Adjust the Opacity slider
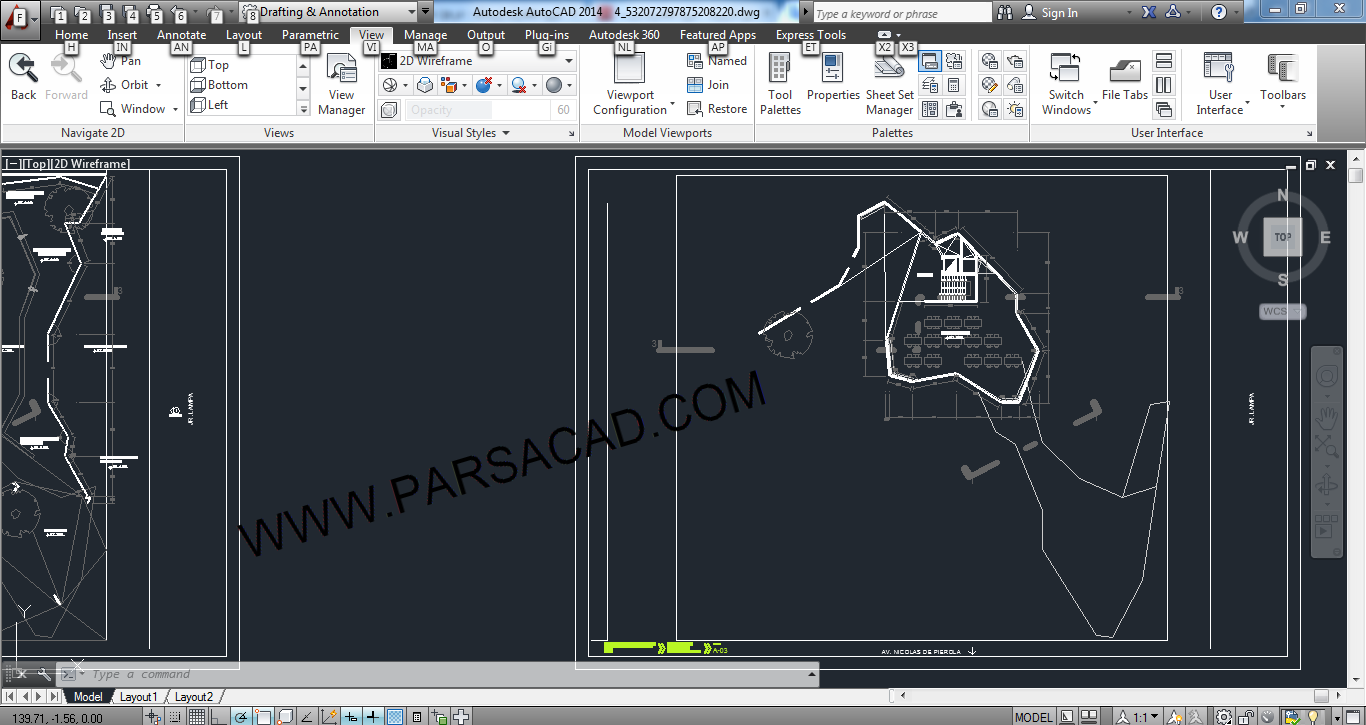The height and width of the screenshot is (725, 1366). point(478,110)
